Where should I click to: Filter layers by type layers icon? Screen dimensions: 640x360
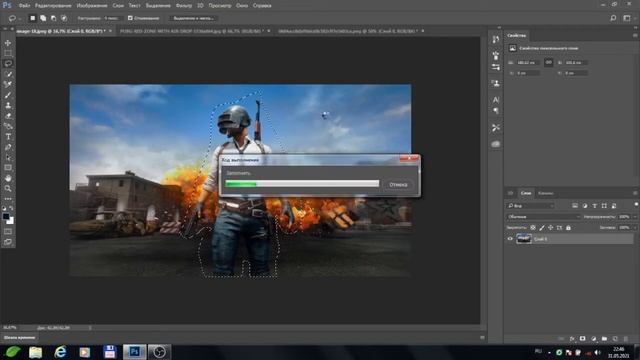[x=595, y=206]
